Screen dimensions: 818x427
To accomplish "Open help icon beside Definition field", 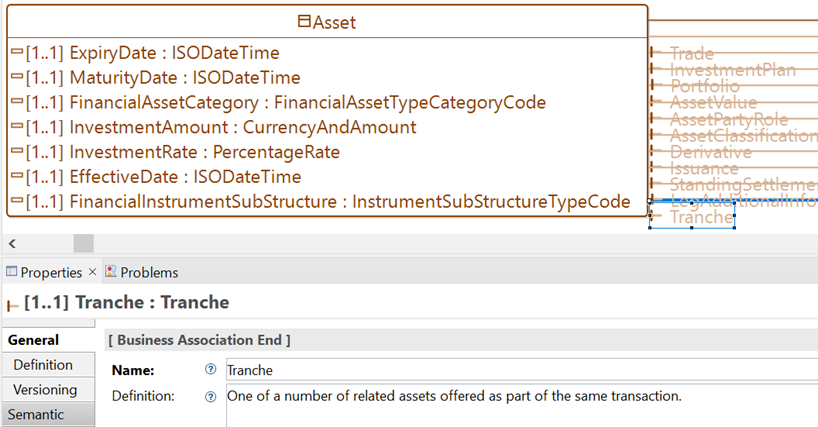I will click(210, 397).
